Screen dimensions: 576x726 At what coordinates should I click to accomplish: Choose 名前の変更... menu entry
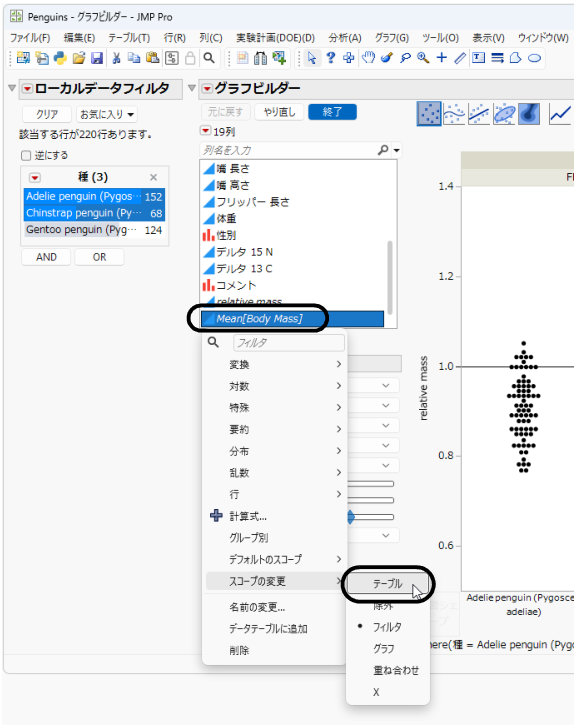point(275,607)
